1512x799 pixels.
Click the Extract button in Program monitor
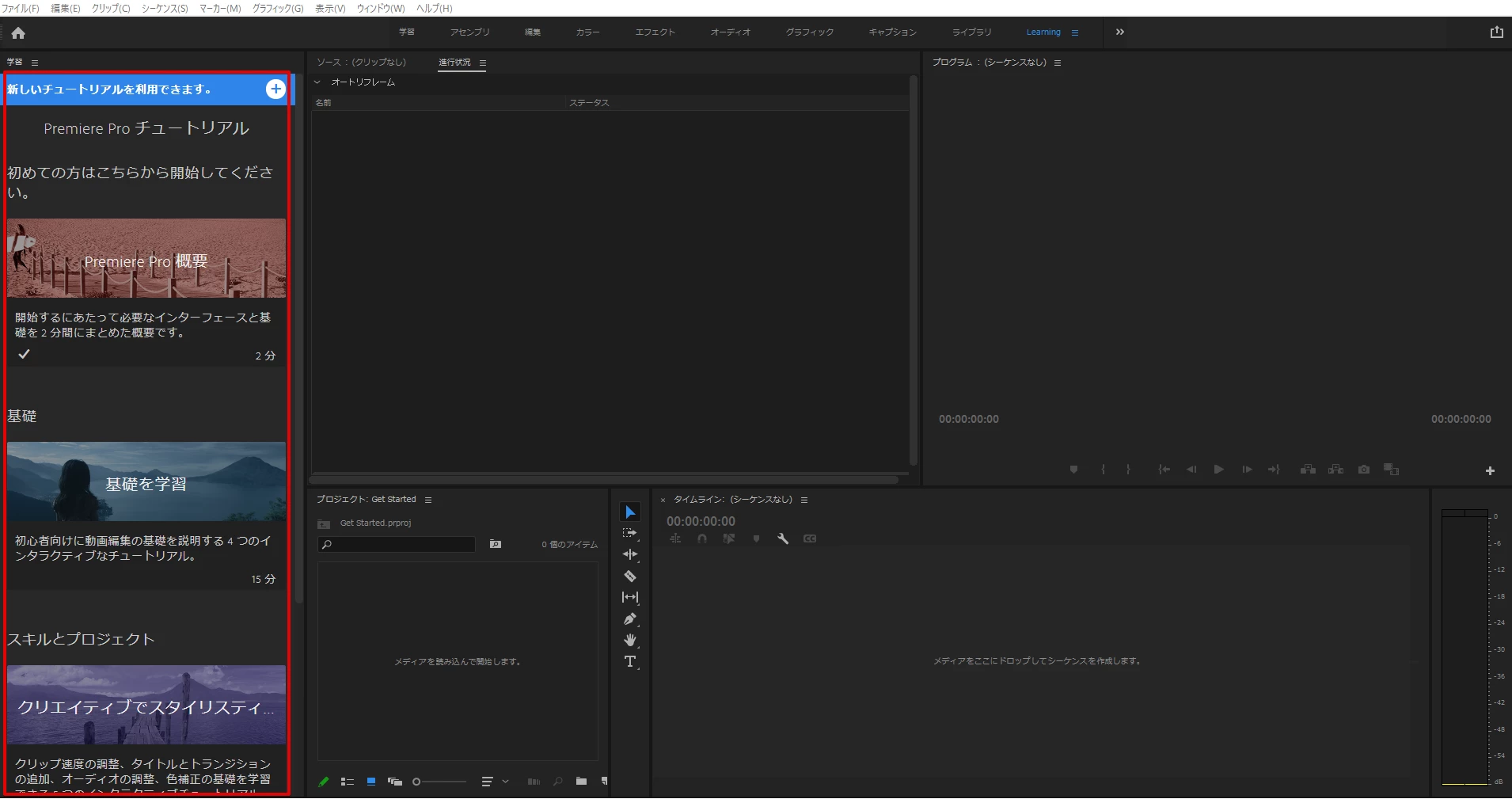[x=1336, y=470]
